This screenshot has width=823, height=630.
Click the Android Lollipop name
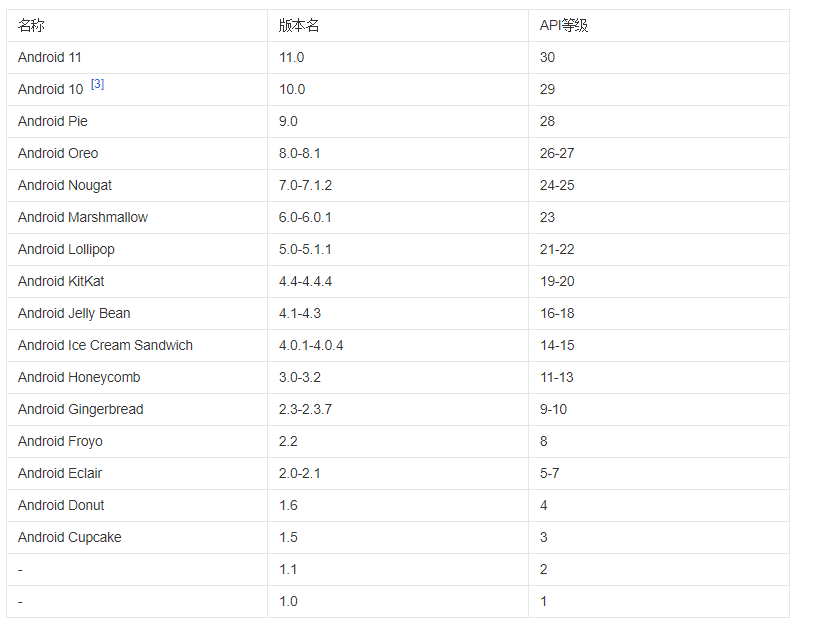tap(66, 250)
